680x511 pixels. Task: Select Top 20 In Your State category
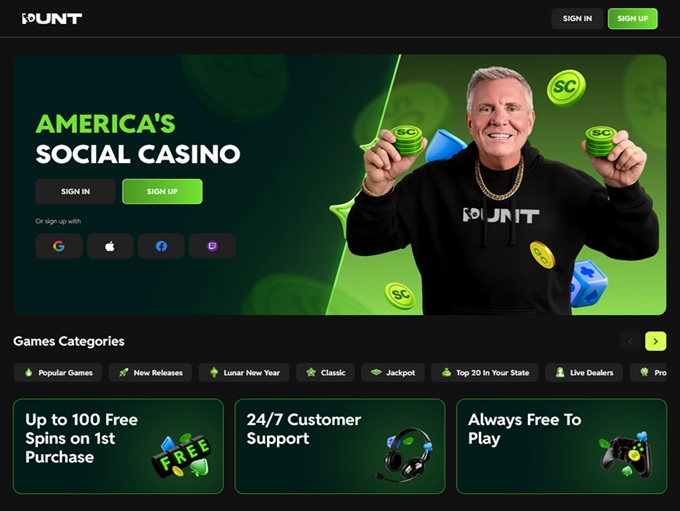[x=485, y=373]
